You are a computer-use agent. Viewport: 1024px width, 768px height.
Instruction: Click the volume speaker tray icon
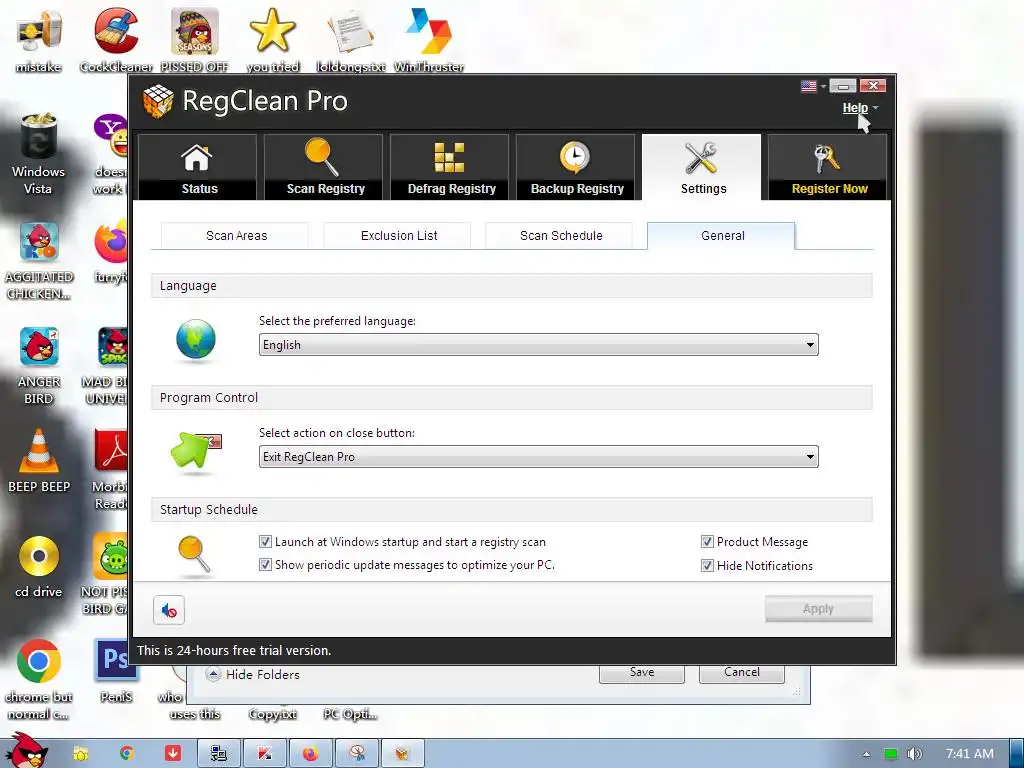coord(914,754)
